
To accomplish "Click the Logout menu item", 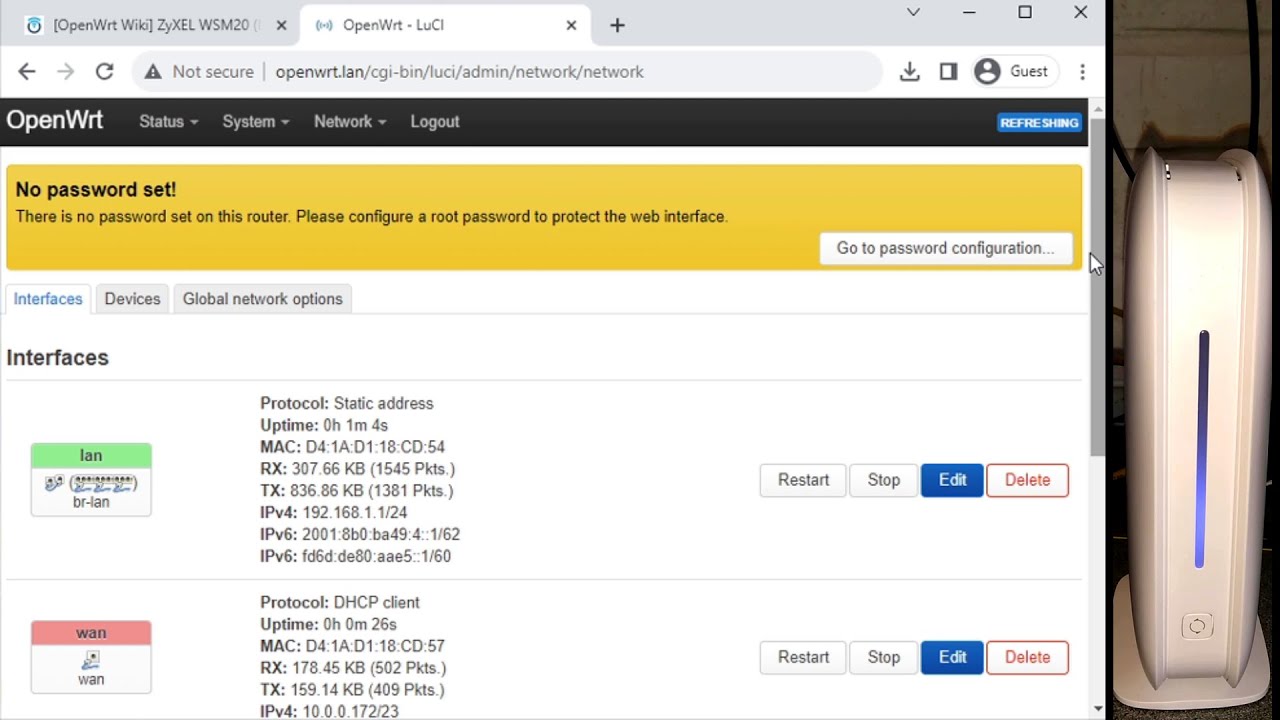I will [435, 121].
